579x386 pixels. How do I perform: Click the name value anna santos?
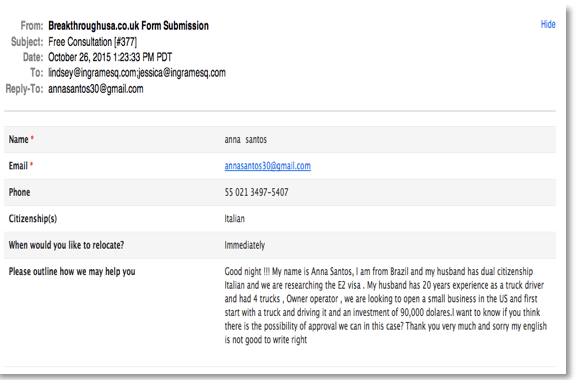[x=246, y=140]
